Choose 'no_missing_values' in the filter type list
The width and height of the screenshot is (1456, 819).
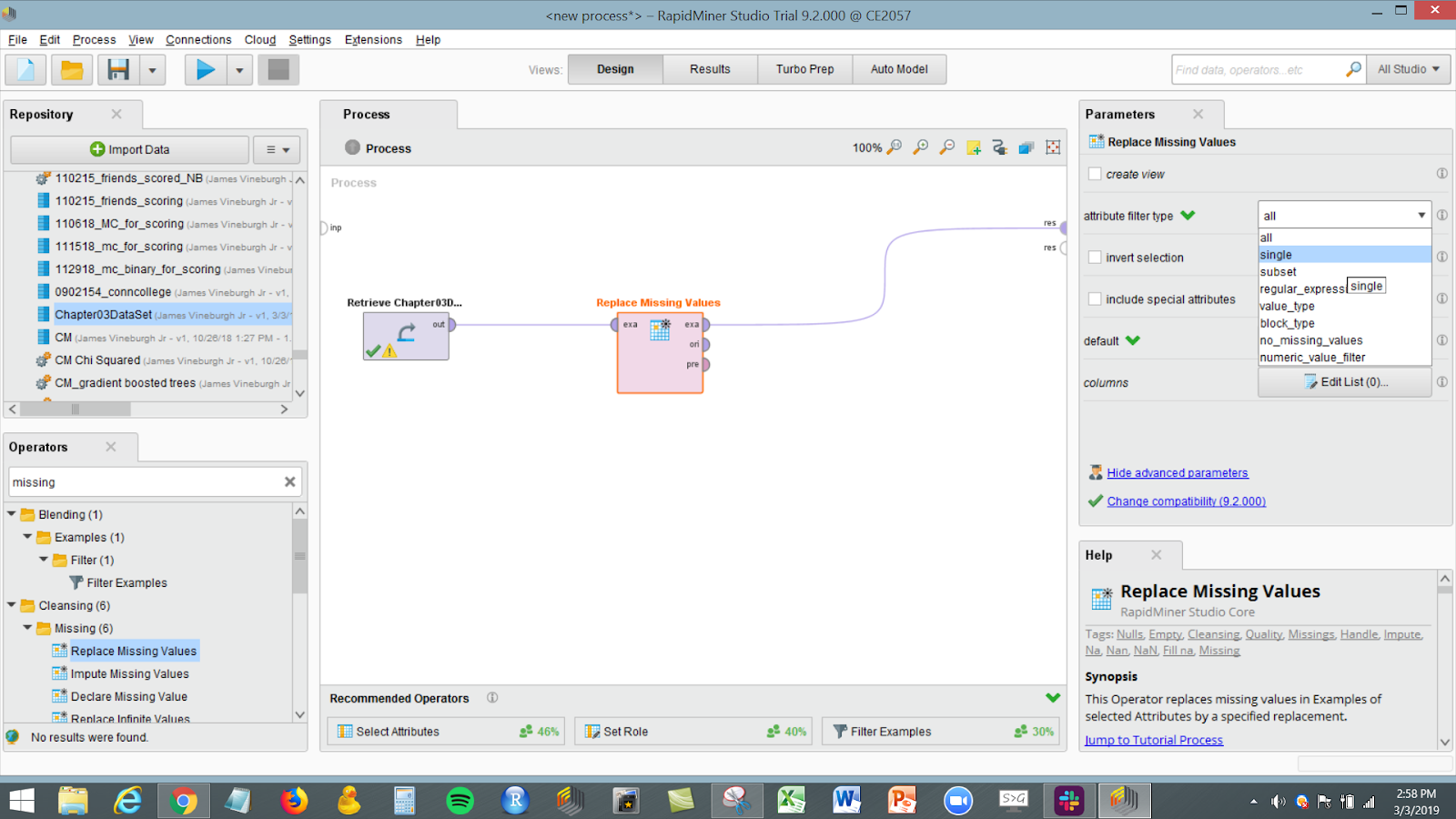(1344, 340)
